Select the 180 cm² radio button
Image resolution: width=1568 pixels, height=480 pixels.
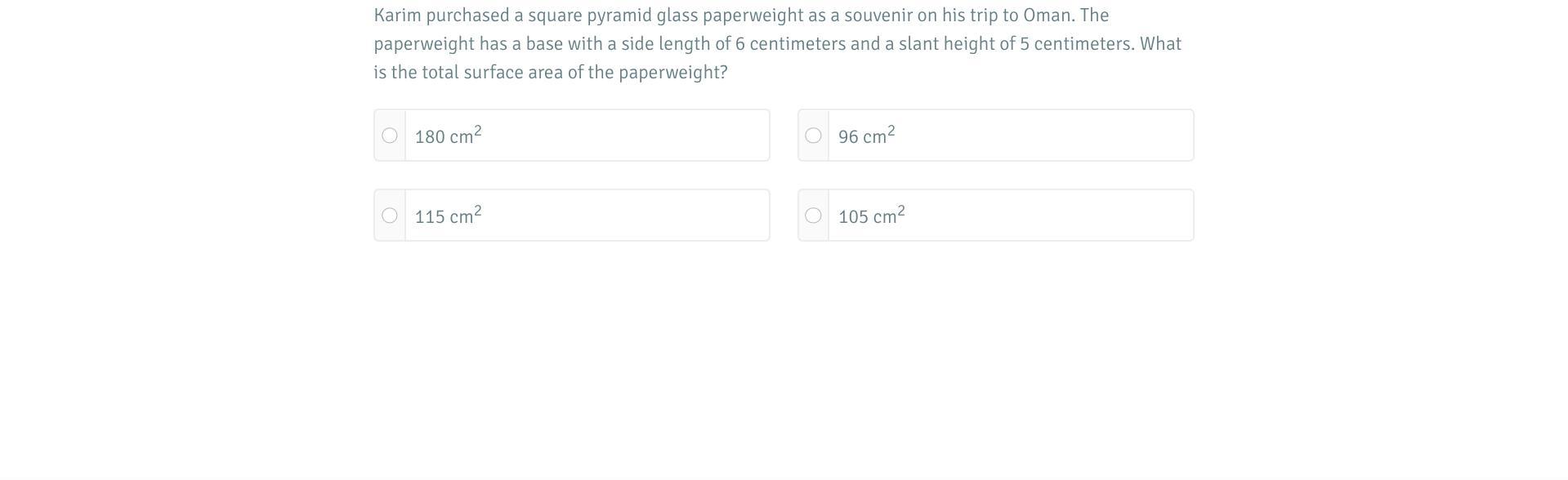click(x=390, y=136)
